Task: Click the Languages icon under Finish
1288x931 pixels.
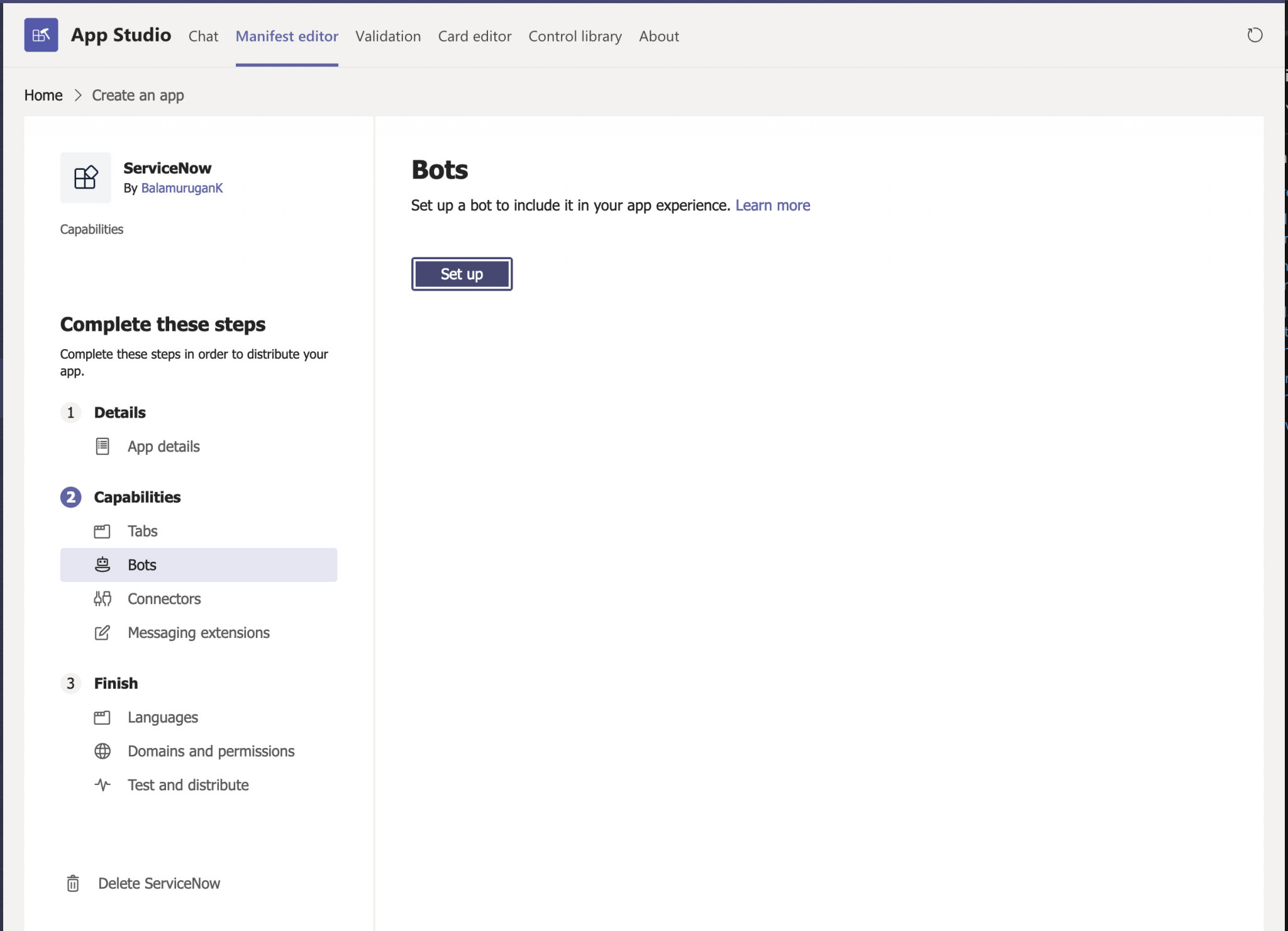Action: [x=103, y=716]
